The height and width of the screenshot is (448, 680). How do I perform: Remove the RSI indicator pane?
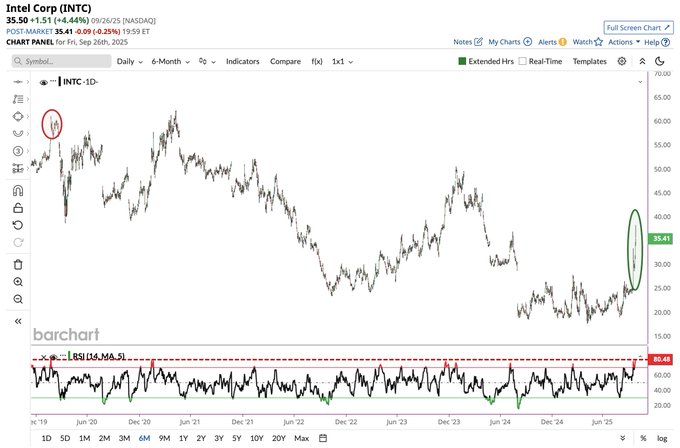pyautogui.click(x=43, y=356)
